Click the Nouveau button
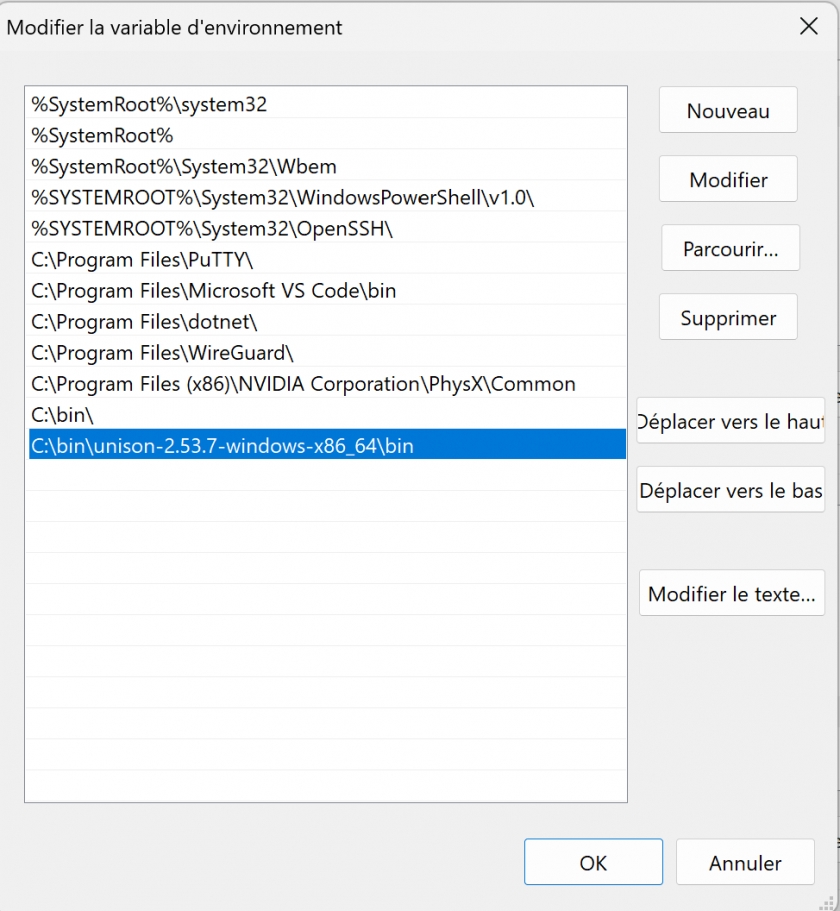Image resolution: width=840 pixels, height=911 pixels. coord(728,110)
